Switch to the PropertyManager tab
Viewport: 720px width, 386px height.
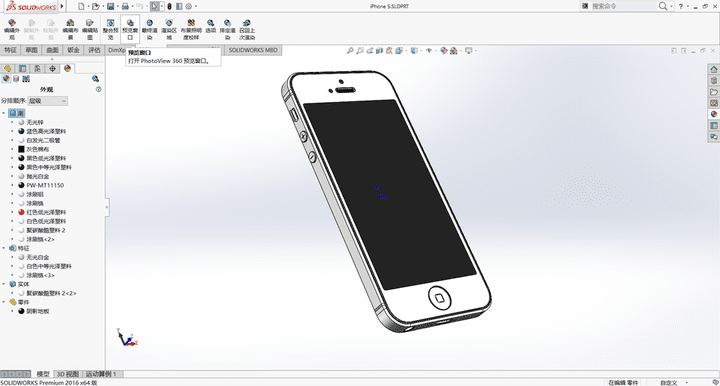tap(22, 68)
